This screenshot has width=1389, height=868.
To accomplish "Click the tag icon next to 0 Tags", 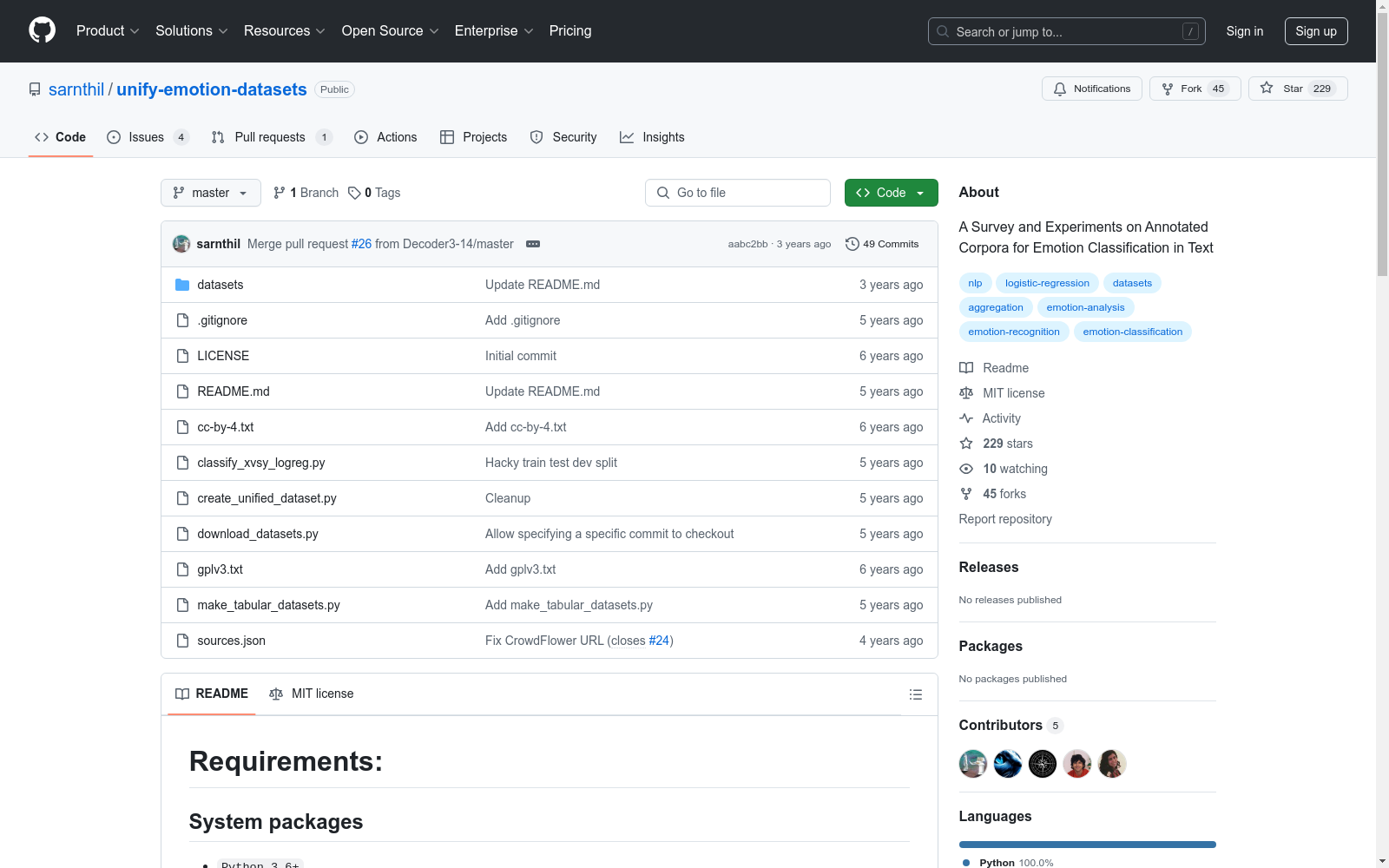I will pyautogui.click(x=354, y=193).
